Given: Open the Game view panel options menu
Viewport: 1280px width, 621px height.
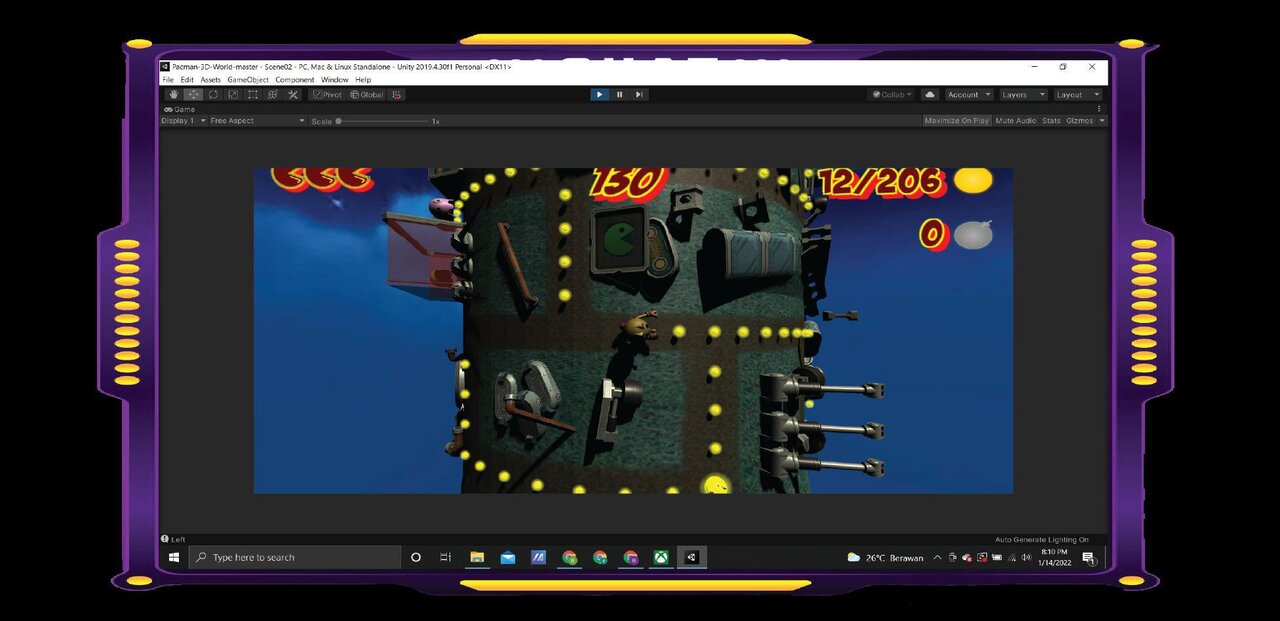Looking at the screenshot, I should point(1099,109).
